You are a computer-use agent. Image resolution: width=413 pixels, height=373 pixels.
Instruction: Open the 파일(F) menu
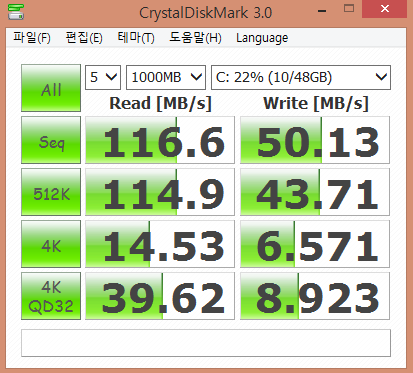[x=32, y=37]
